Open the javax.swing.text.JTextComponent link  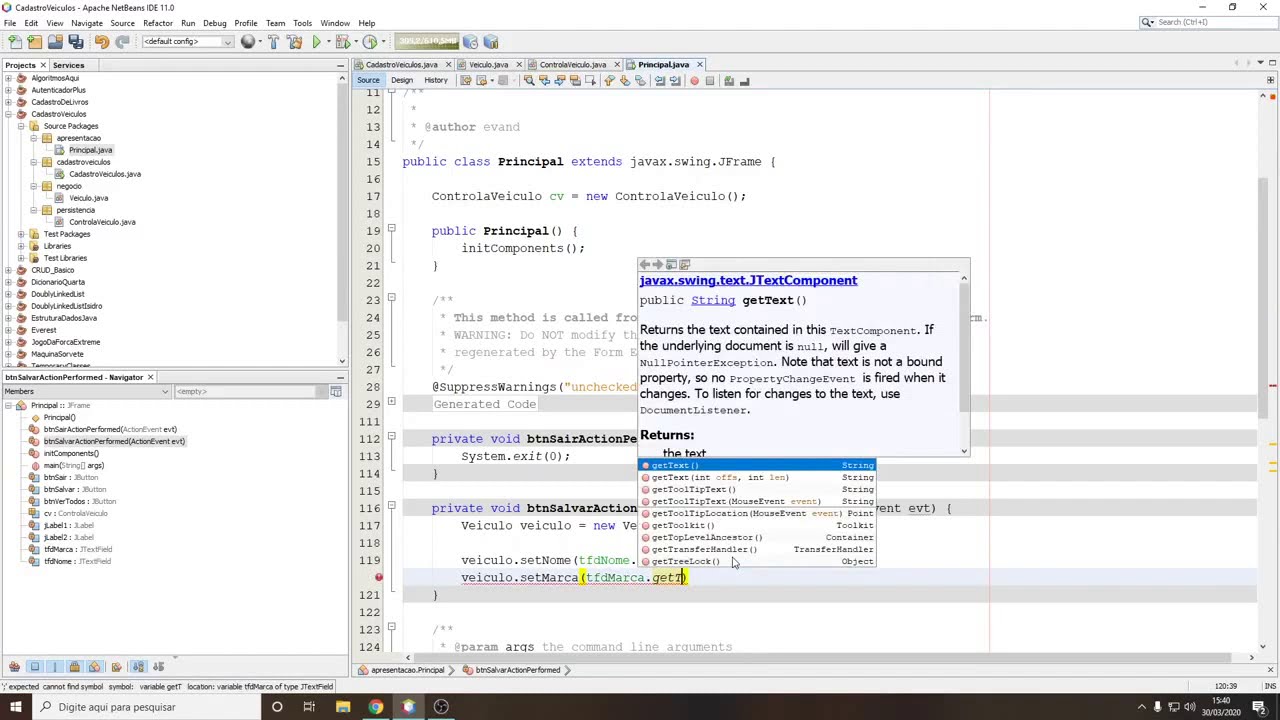pyautogui.click(x=748, y=281)
